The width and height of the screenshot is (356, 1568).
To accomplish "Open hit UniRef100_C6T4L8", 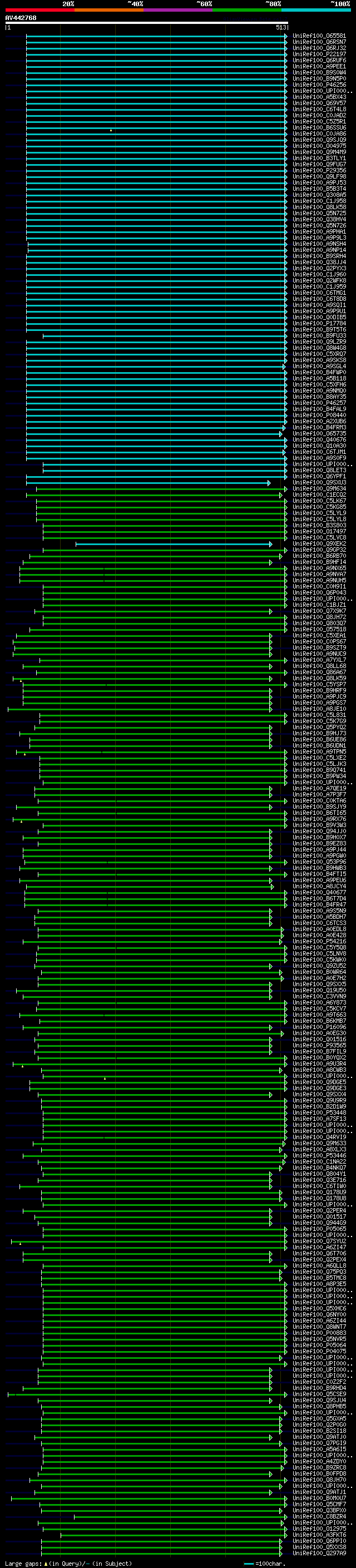I will click(x=319, y=109).
